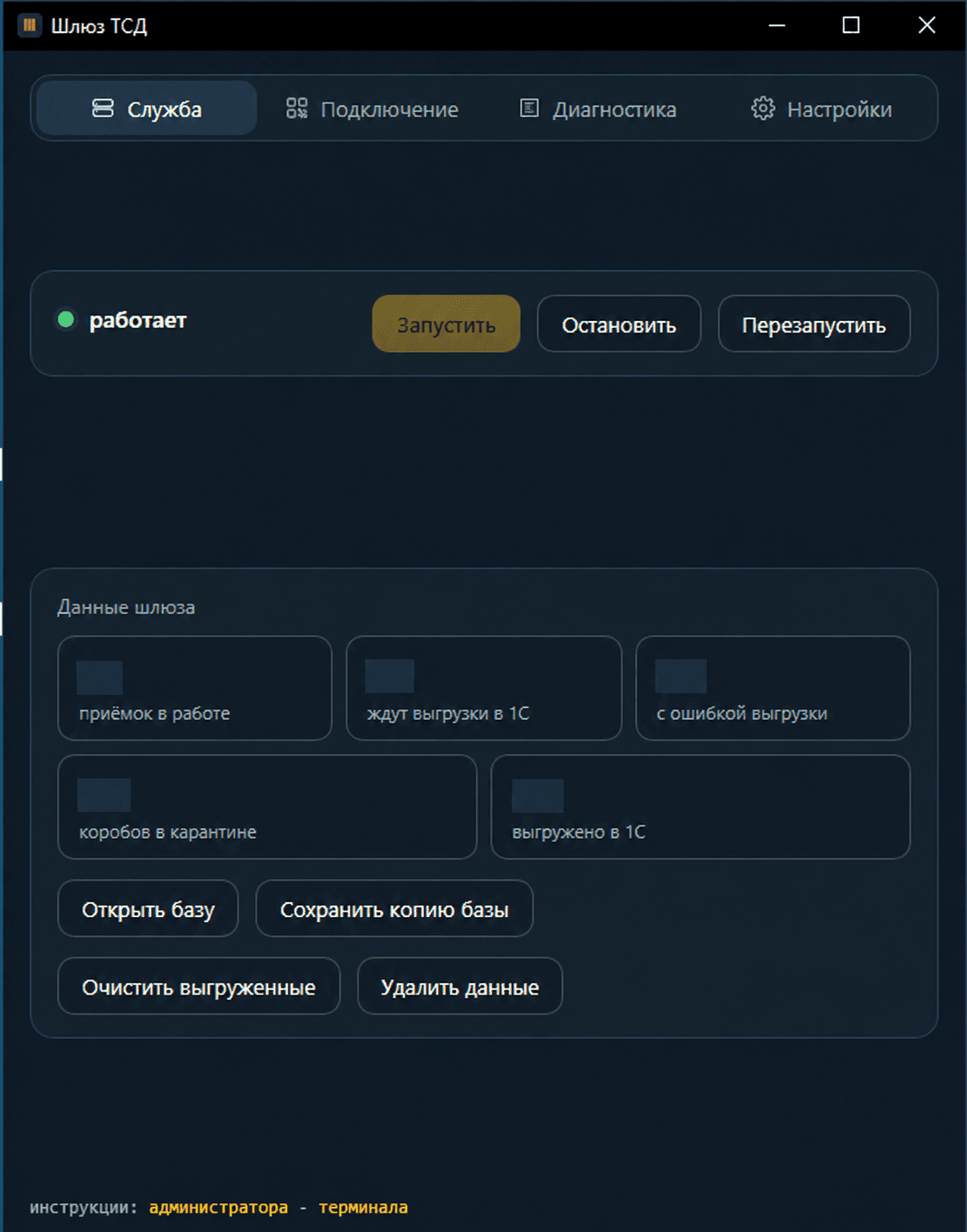
Task: Open the Диагностика tab
Action: tap(598, 109)
